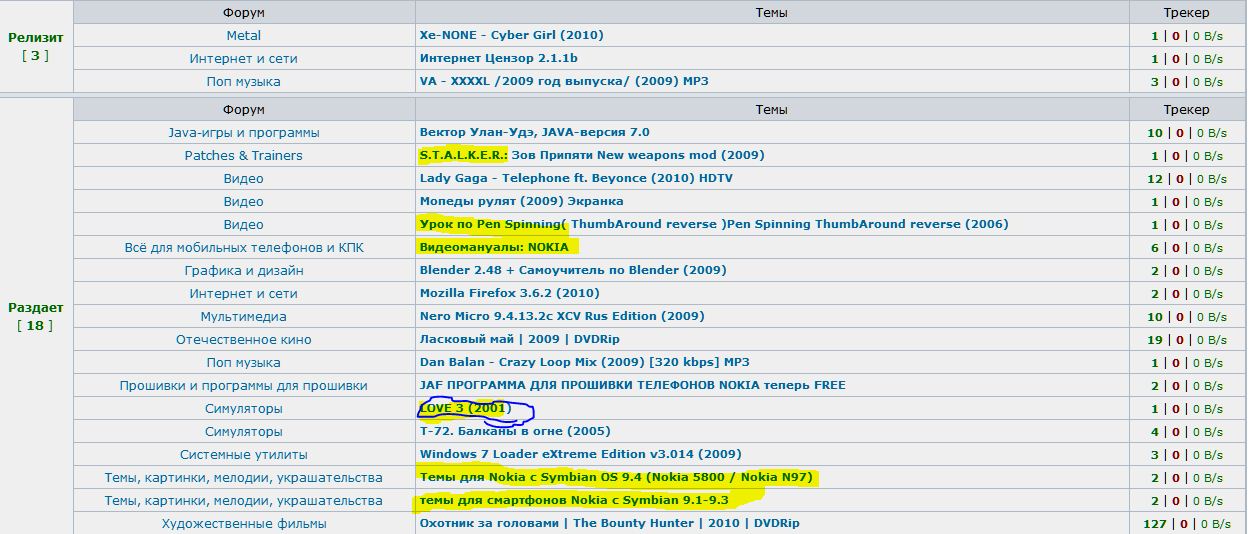Viewport: 1250px width, 534px height.
Task: Select tracker stats in VA - XXXXL row
Action: coord(1187,81)
